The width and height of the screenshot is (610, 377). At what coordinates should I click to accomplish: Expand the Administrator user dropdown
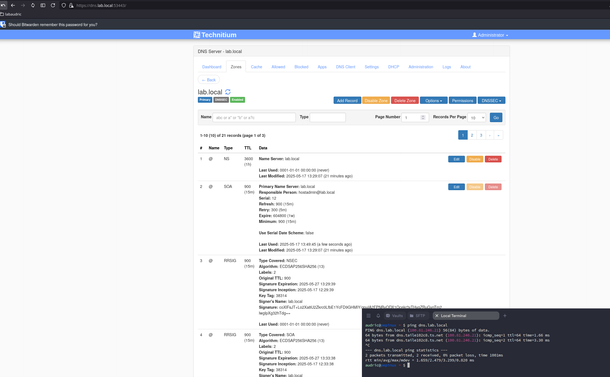(490, 35)
